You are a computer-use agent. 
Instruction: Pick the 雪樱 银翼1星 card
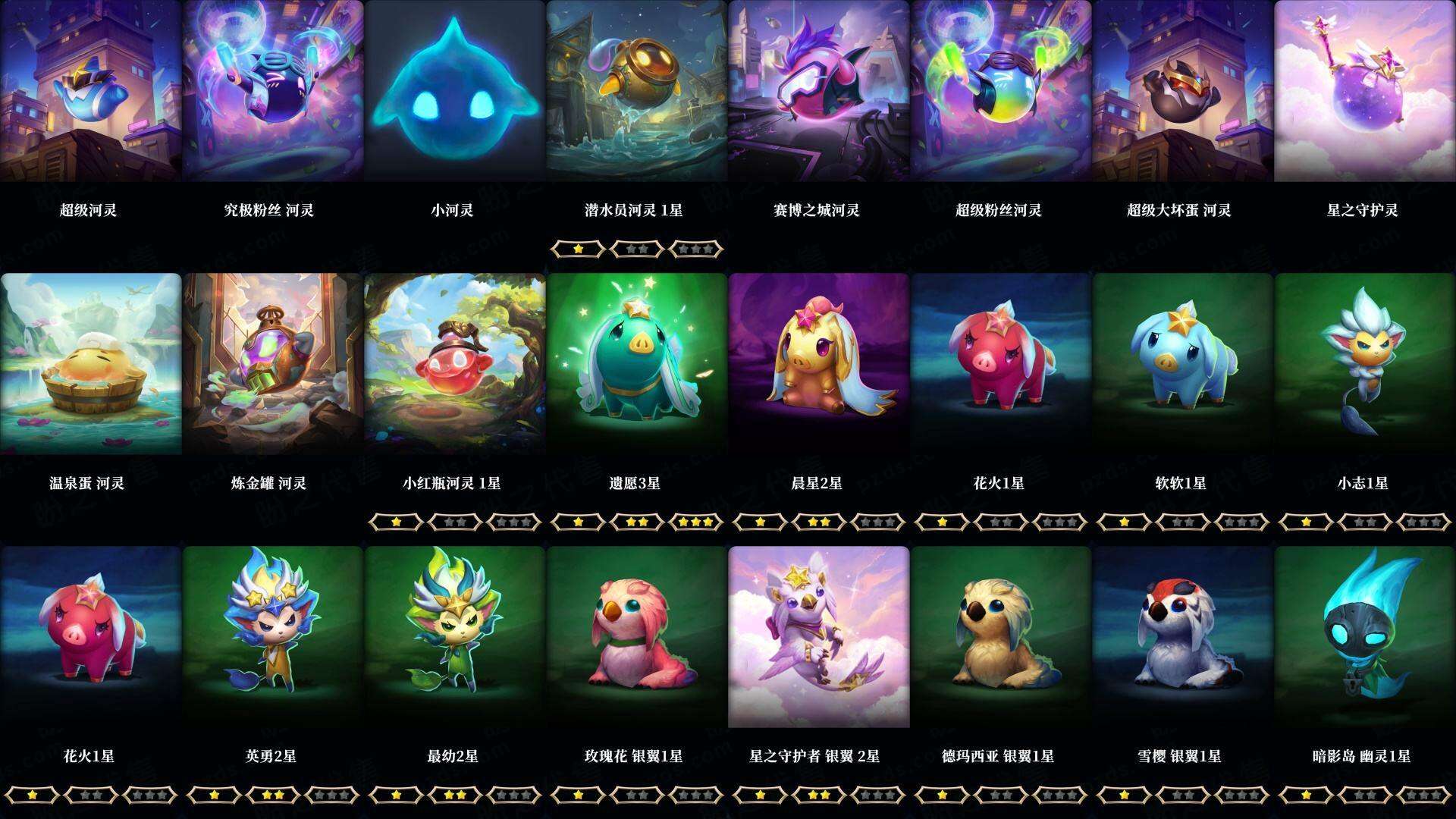click(x=1183, y=637)
